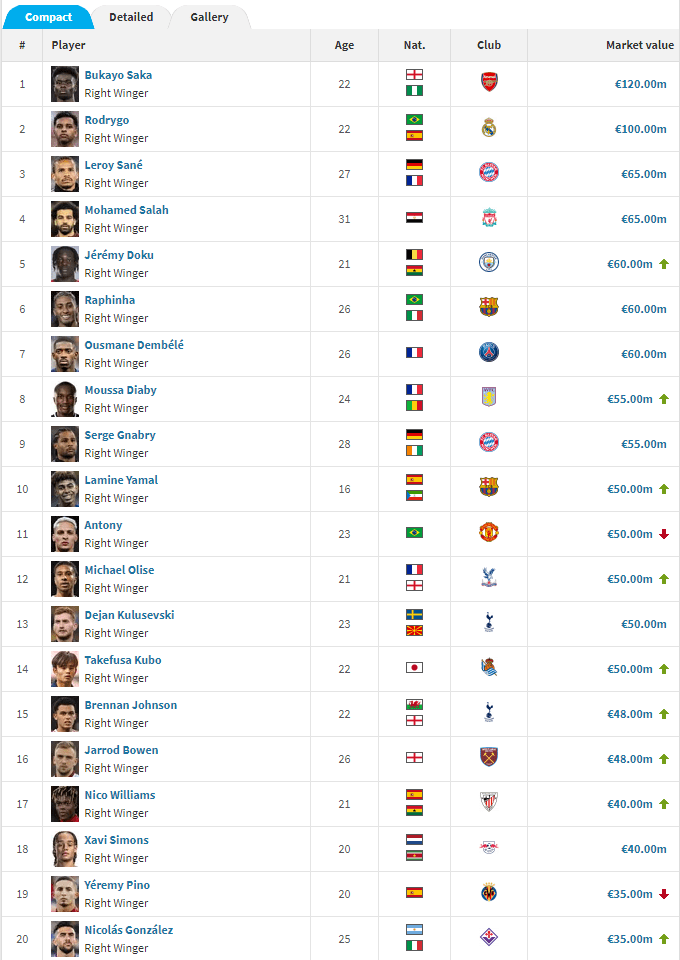The image size is (680, 960).
Task: Click Rodrygo's €100.00m market value
Action: click(x=640, y=129)
